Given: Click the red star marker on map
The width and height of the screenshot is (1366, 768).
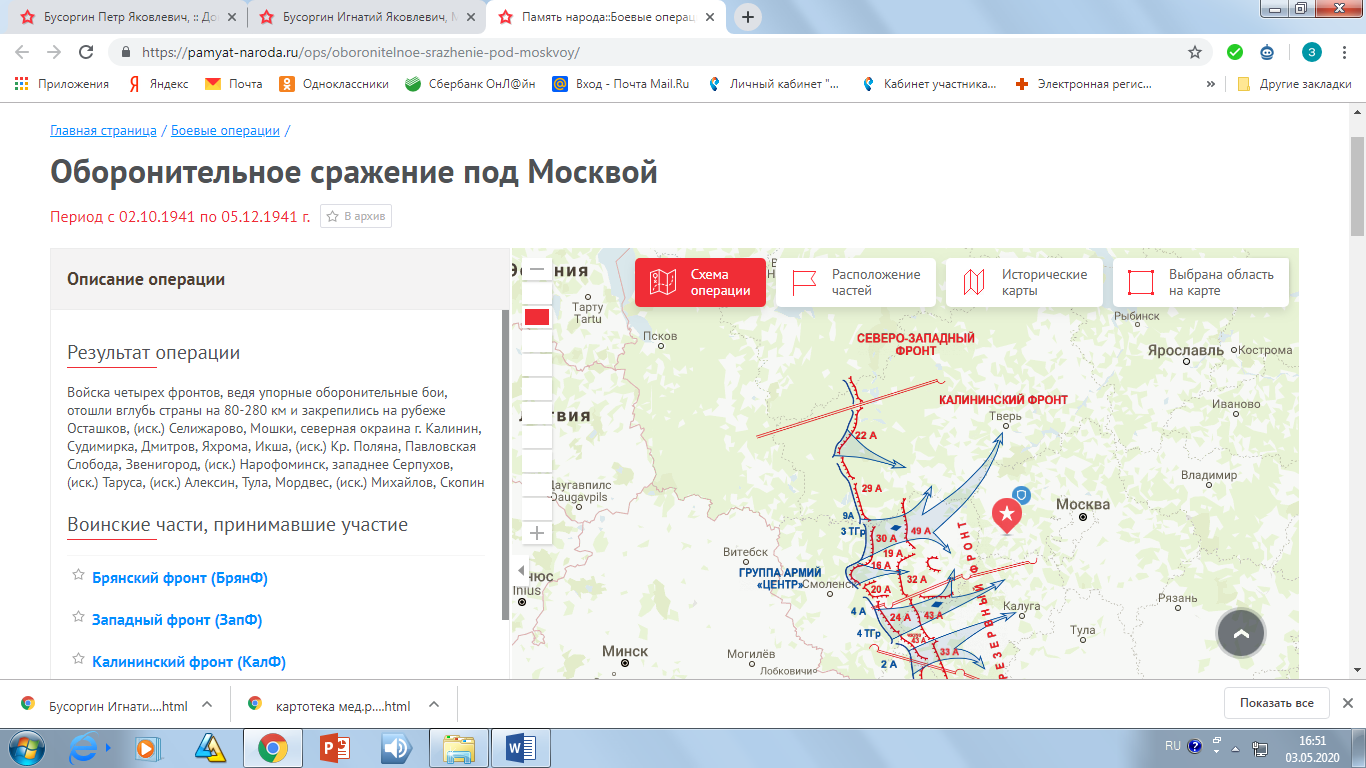Looking at the screenshot, I should click(x=1007, y=514).
